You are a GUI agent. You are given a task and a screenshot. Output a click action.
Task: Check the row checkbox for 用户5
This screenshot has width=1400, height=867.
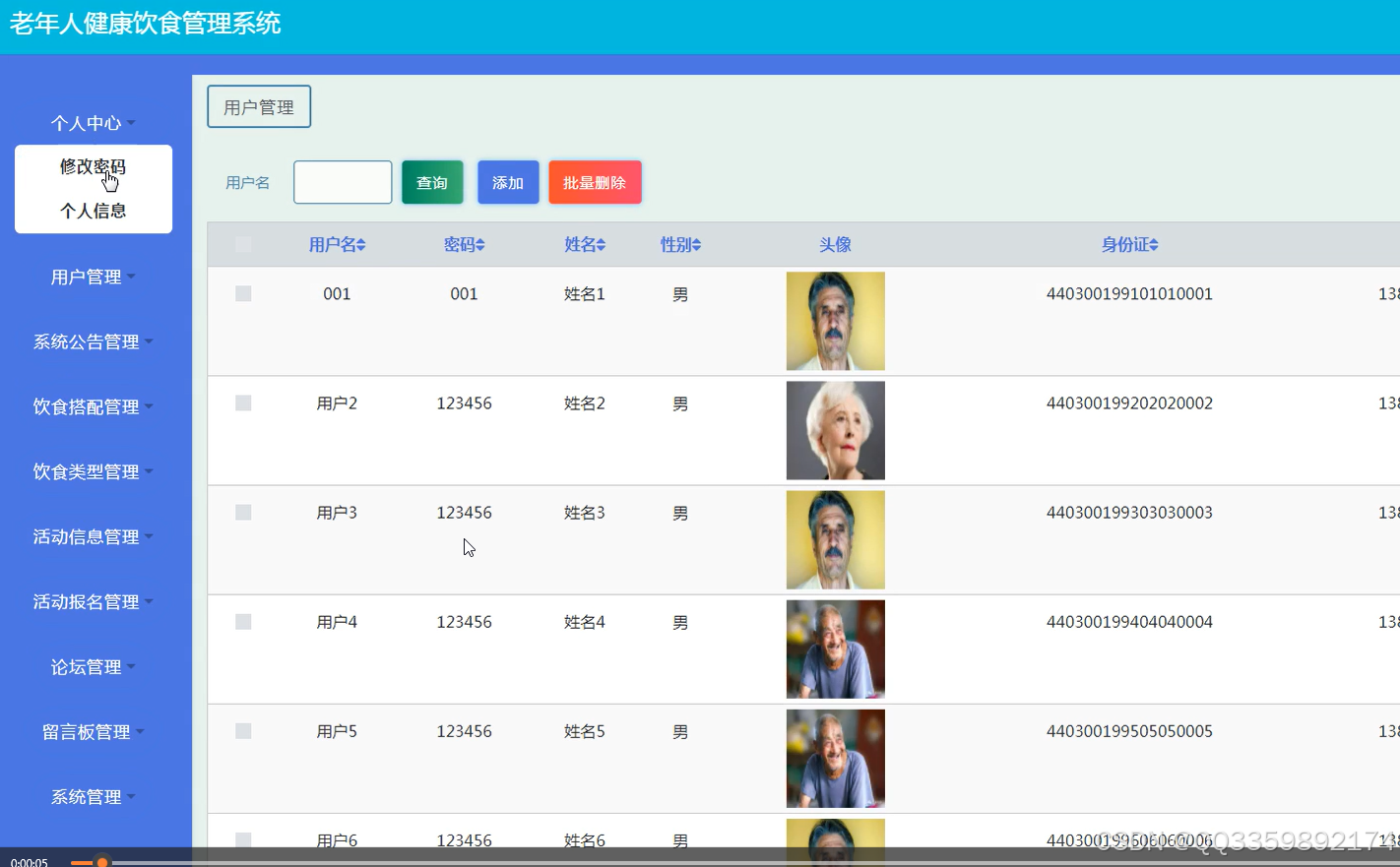[243, 730]
